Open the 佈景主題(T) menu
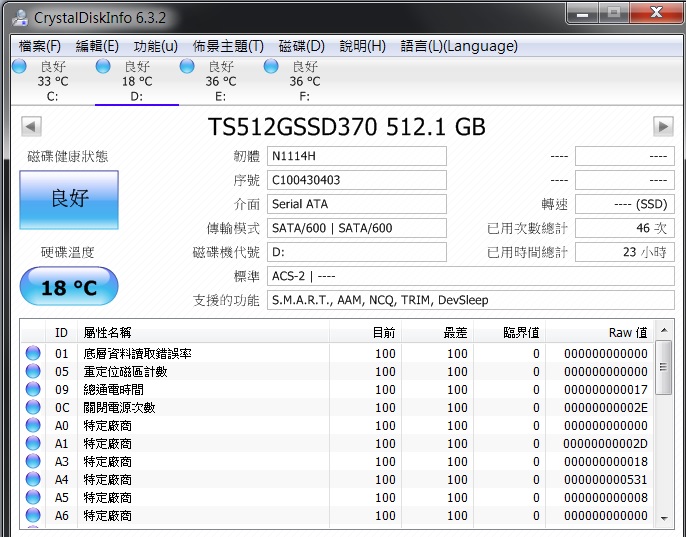The width and height of the screenshot is (686, 537). (x=228, y=46)
